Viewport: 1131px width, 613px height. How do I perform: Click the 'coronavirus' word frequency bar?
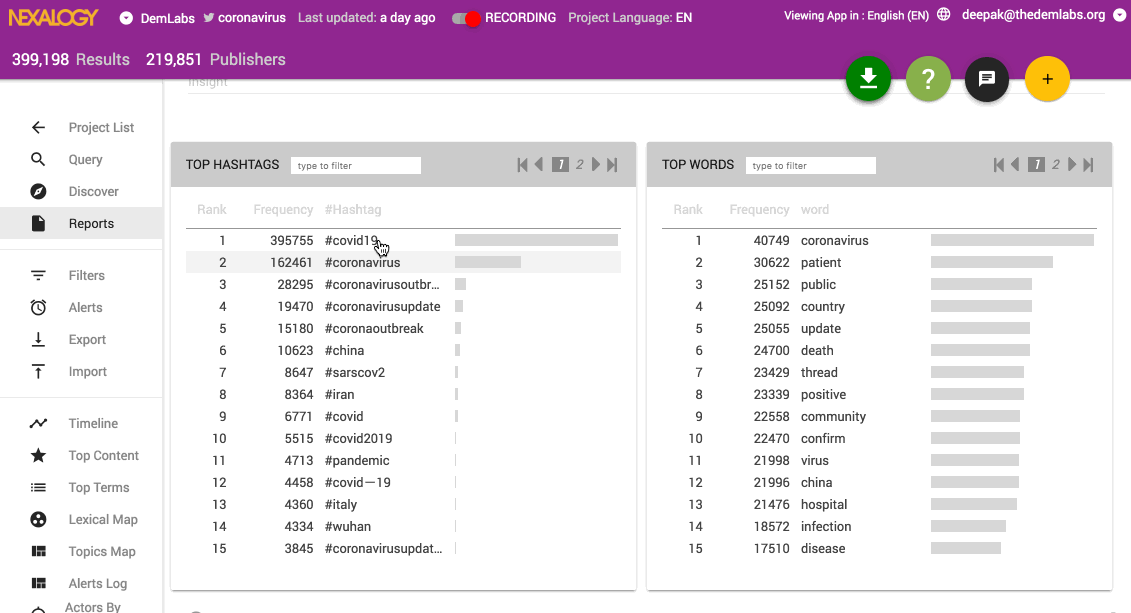tap(1012, 240)
